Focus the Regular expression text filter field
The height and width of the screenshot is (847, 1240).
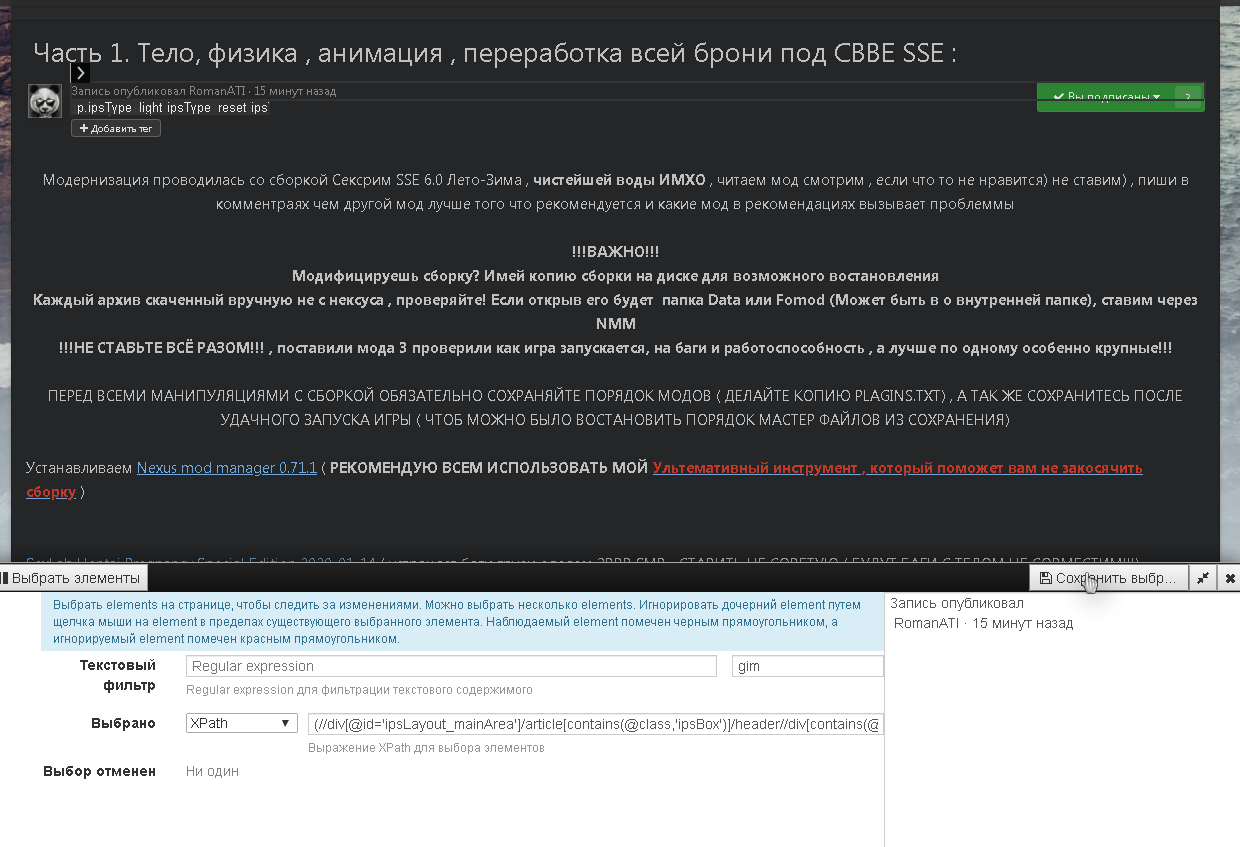tap(451, 666)
